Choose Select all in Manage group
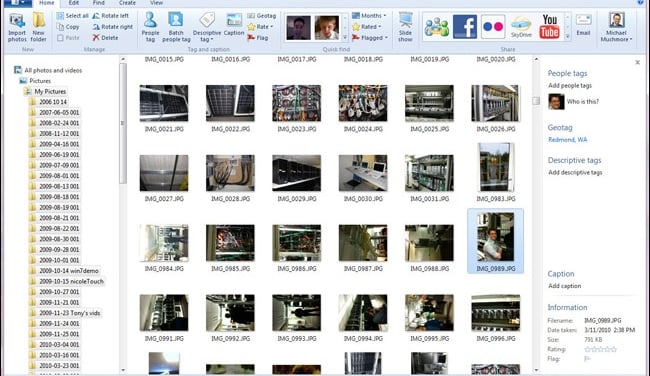The image size is (650, 376). (72, 16)
